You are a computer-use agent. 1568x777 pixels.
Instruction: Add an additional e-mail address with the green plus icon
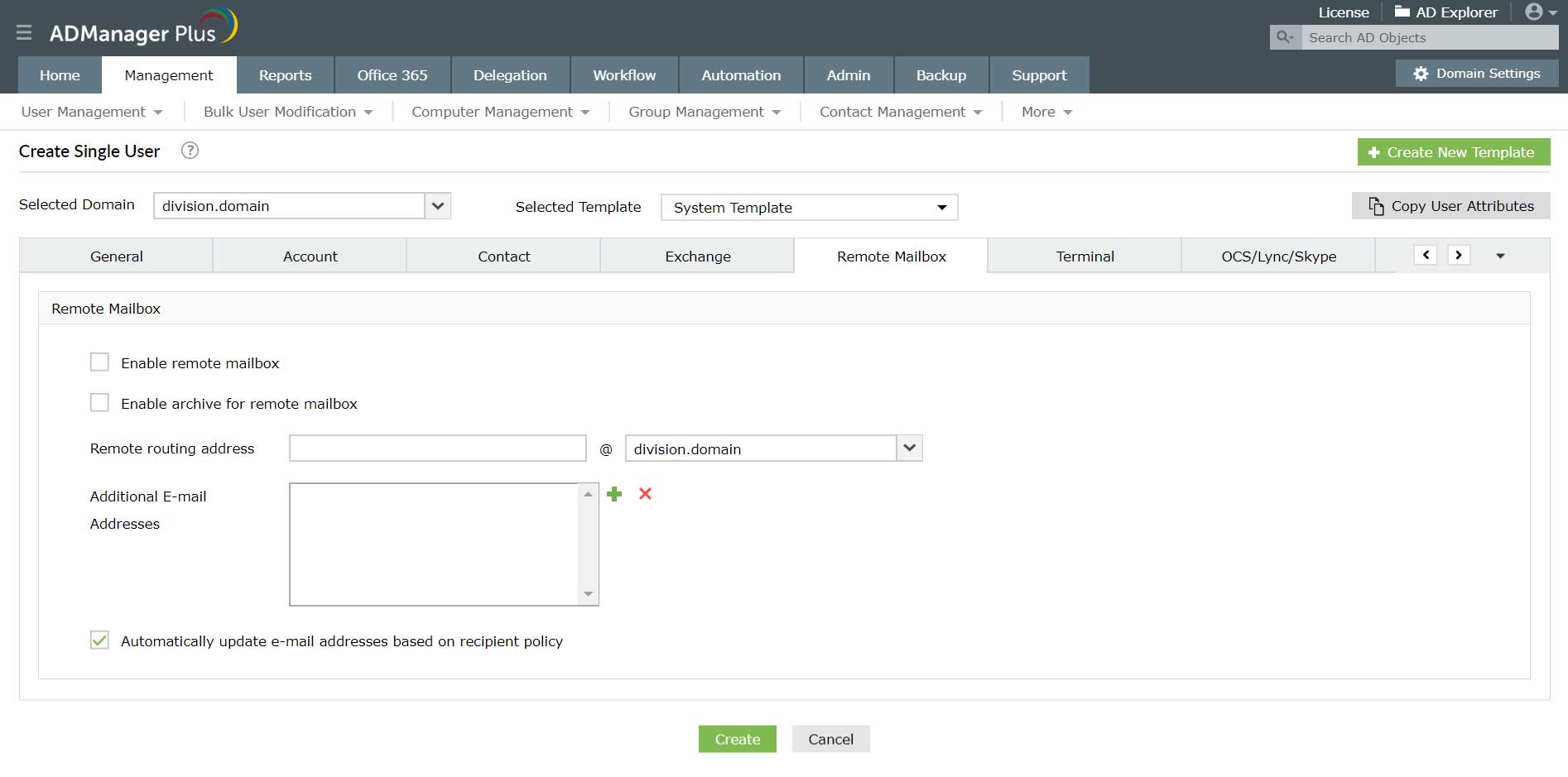pyautogui.click(x=614, y=494)
